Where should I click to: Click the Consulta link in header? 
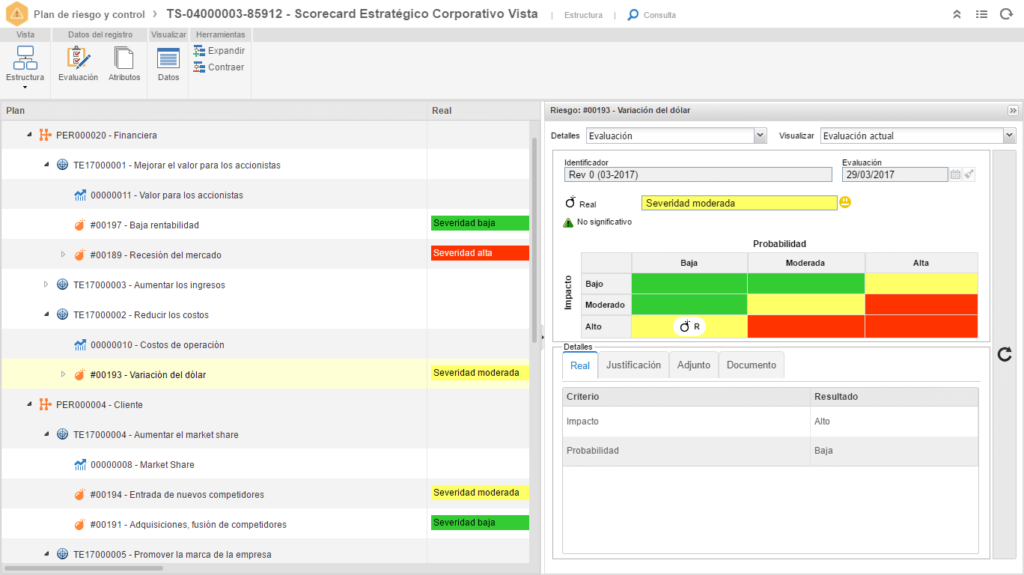(651, 15)
